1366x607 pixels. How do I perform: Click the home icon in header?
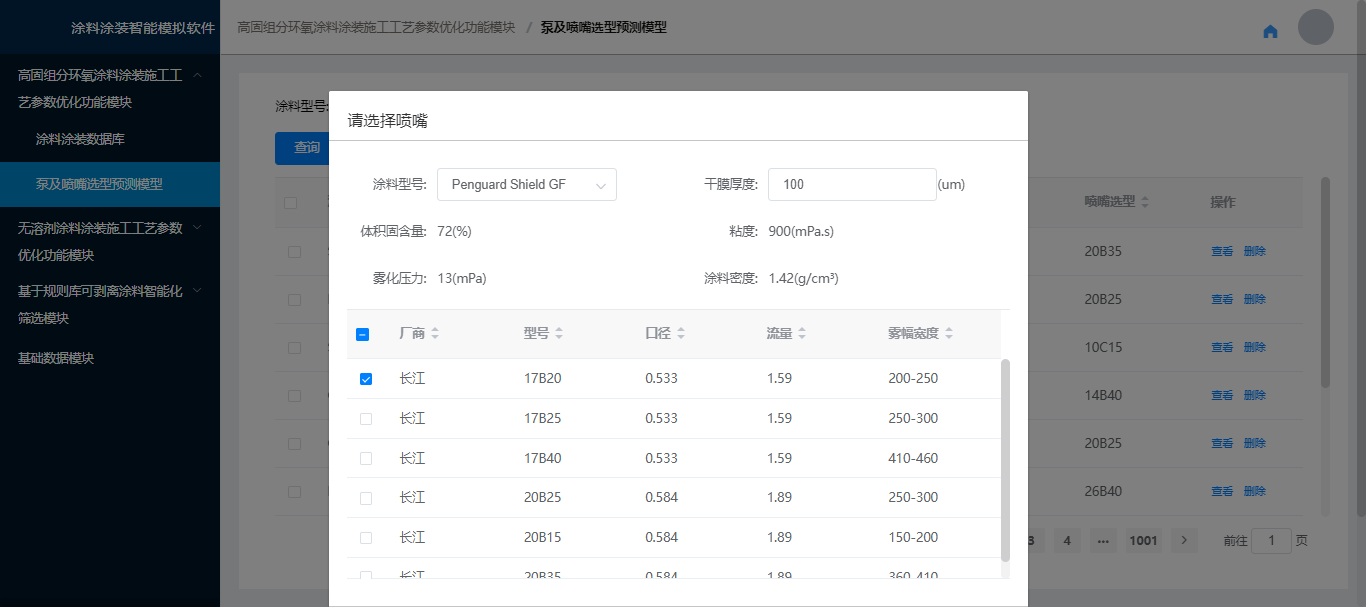[1270, 31]
